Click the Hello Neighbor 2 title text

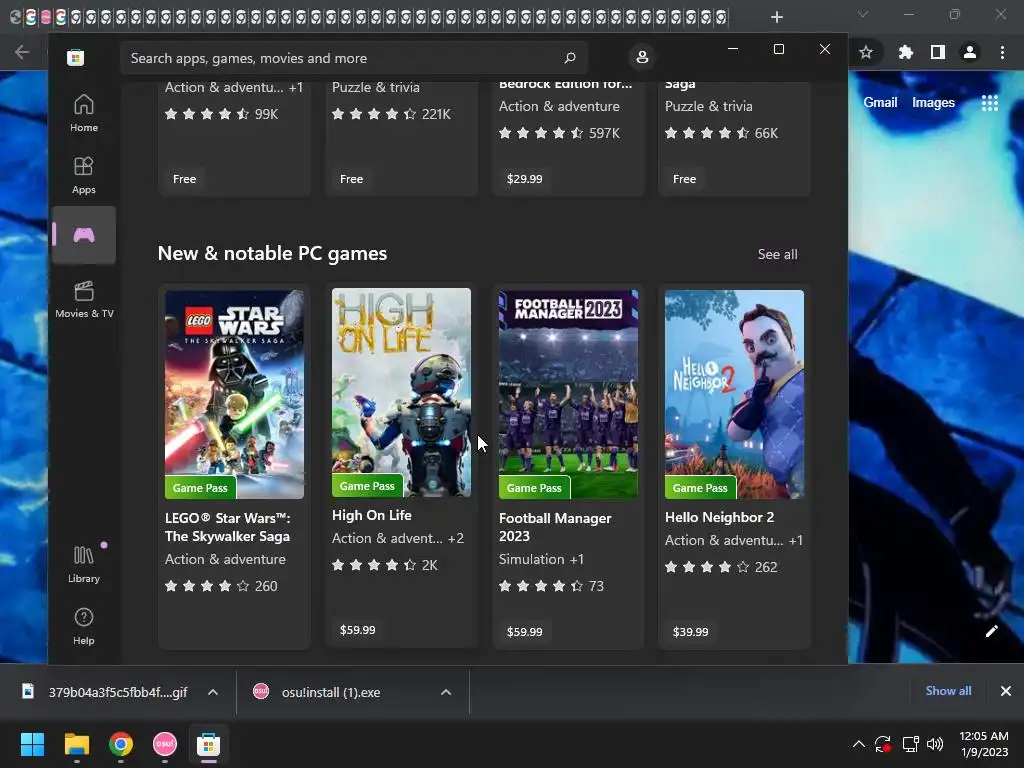pyautogui.click(x=719, y=517)
